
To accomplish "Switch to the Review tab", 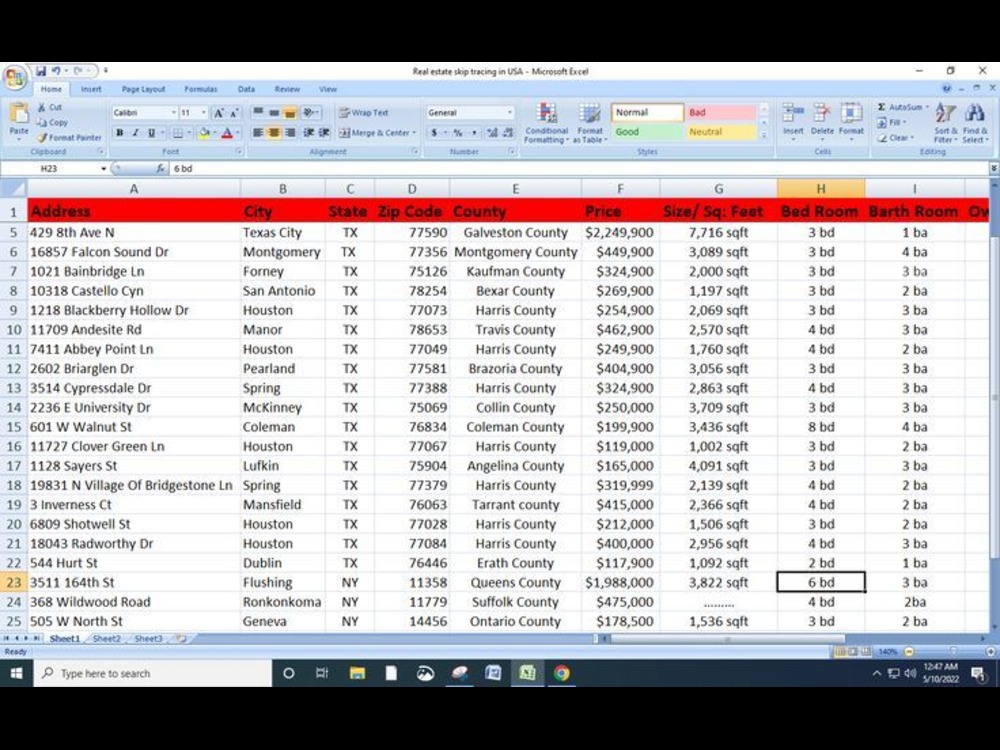I will 287,89.
